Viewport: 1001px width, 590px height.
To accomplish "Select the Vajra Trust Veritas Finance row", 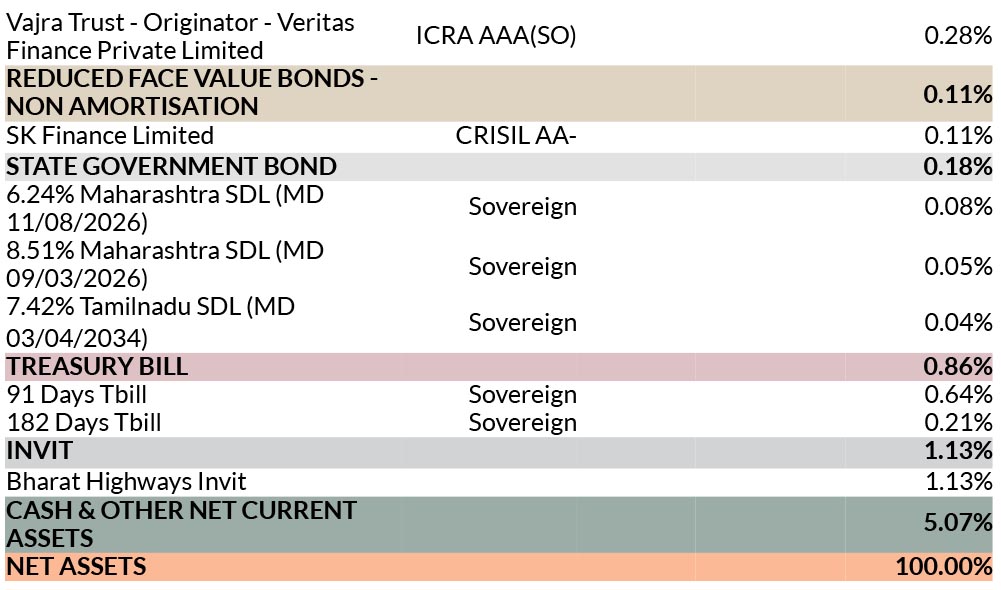I will [499, 36].
